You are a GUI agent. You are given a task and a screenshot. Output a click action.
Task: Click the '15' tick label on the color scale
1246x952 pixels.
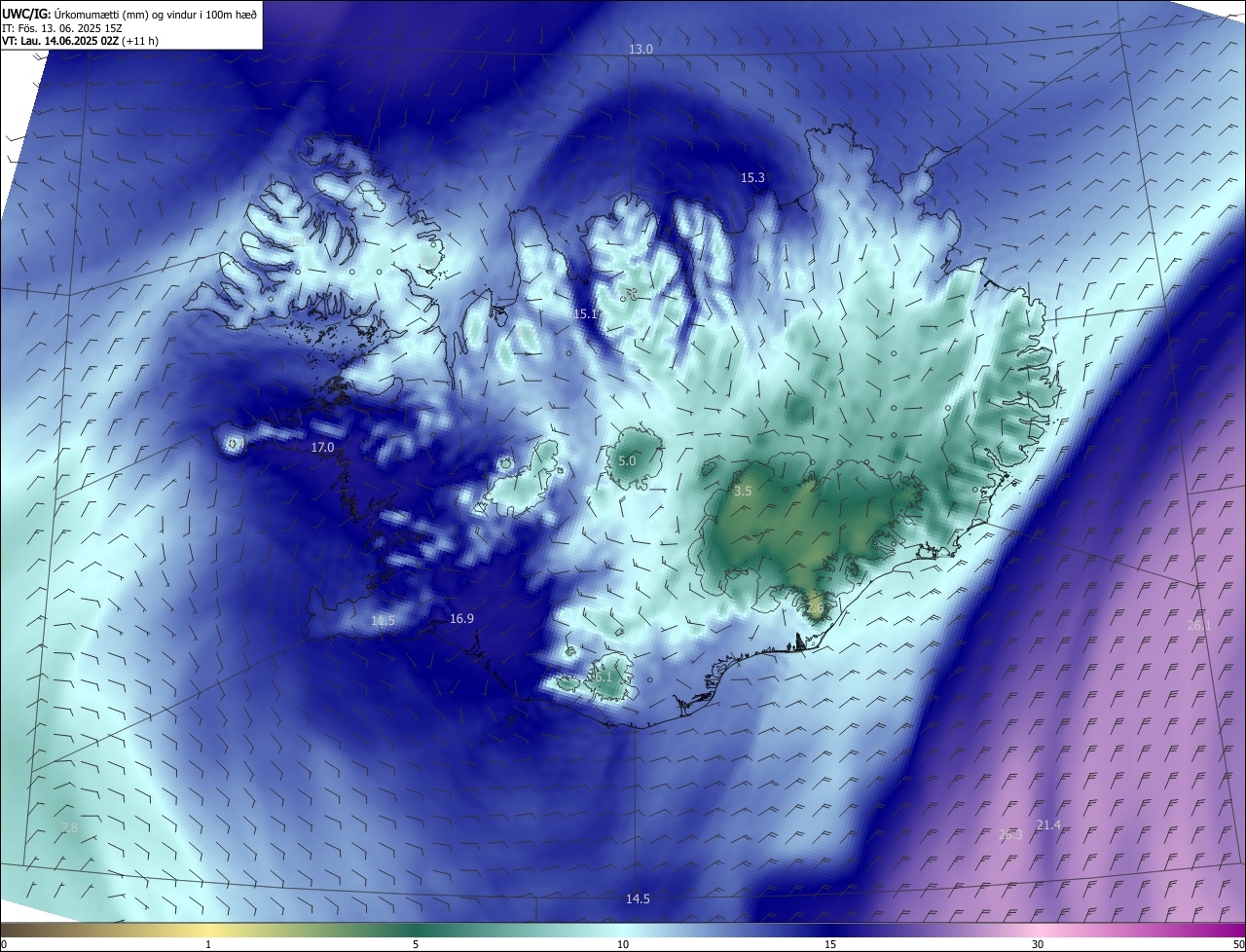830,944
